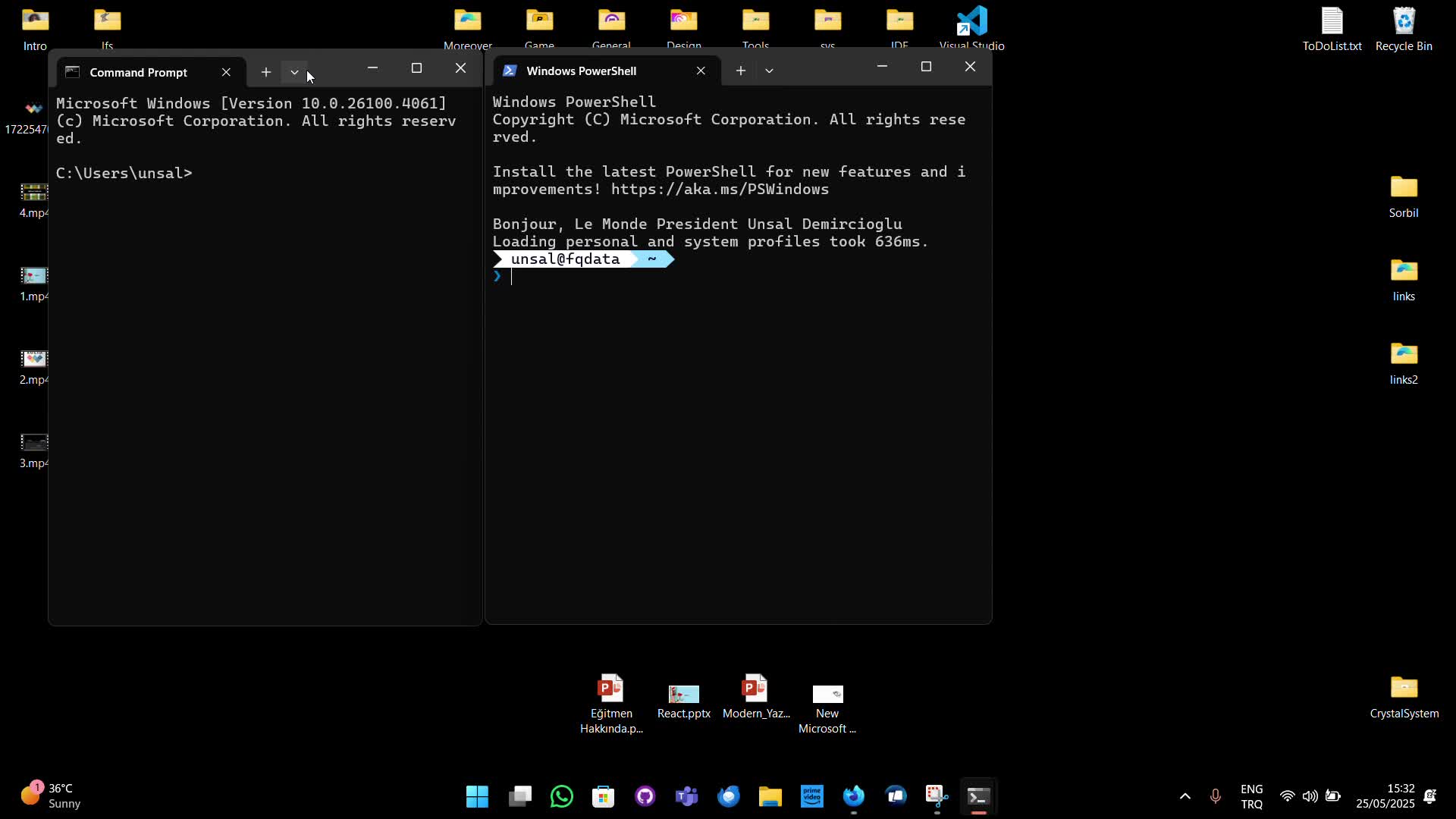Select the Recycle Bin icon
1456x819 pixels.
1404,29
